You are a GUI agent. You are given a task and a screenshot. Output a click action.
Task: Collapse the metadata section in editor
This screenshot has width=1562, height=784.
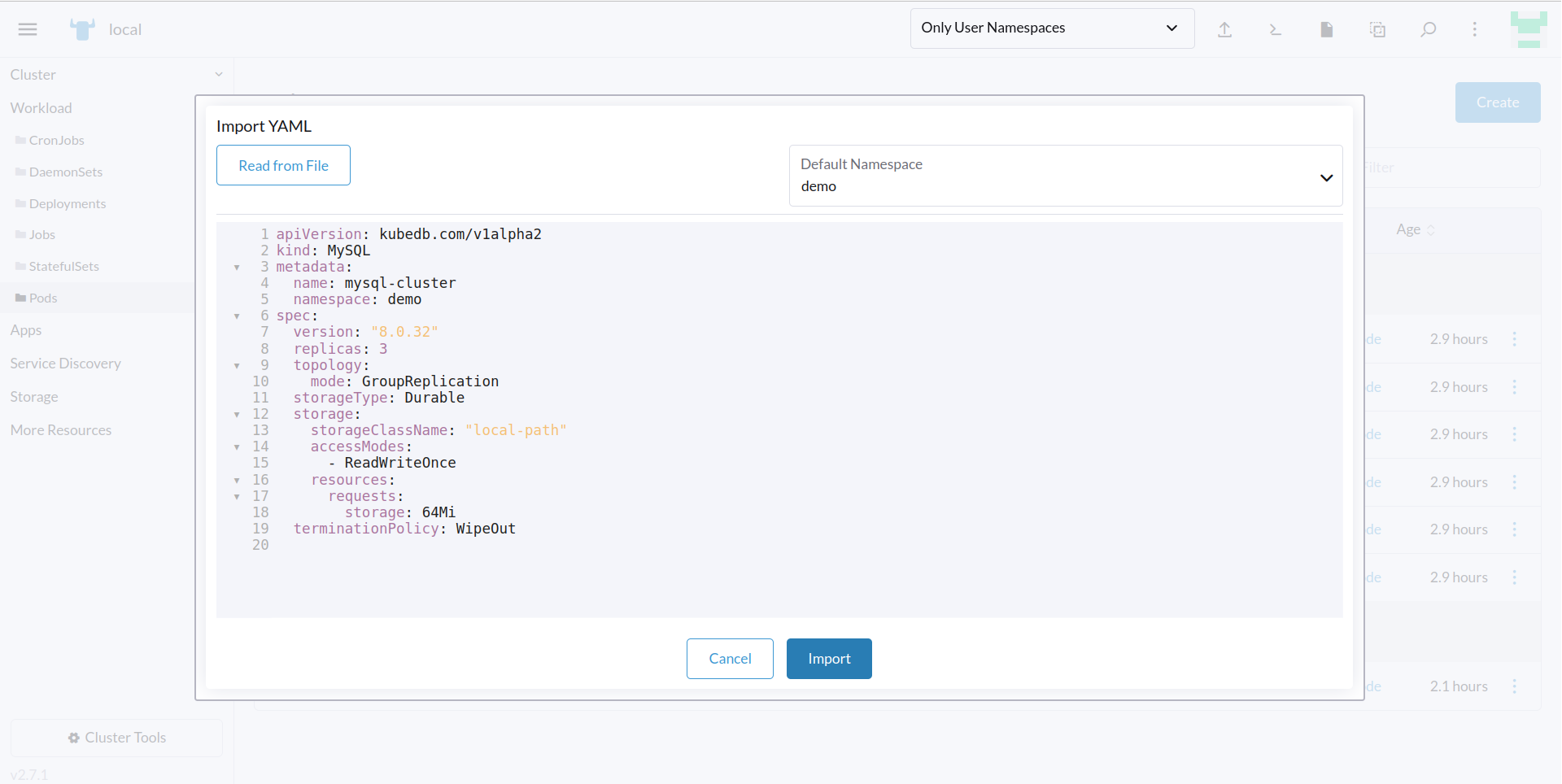tap(237, 268)
